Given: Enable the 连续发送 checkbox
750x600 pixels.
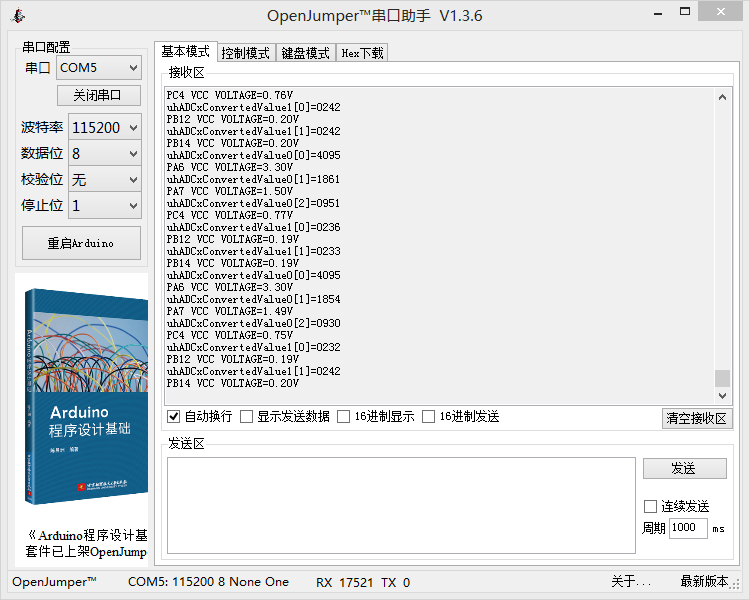Looking at the screenshot, I should (x=651, y=506).
